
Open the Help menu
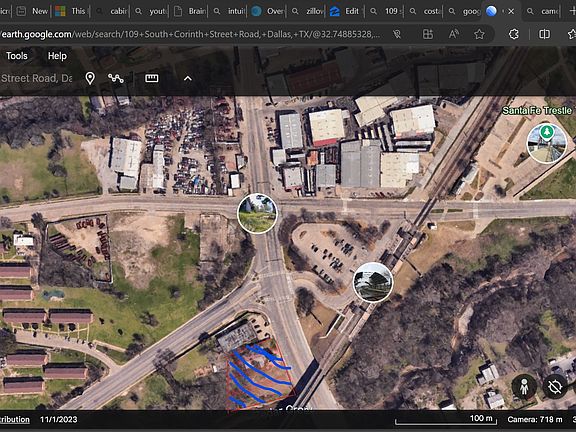(57, 56)
